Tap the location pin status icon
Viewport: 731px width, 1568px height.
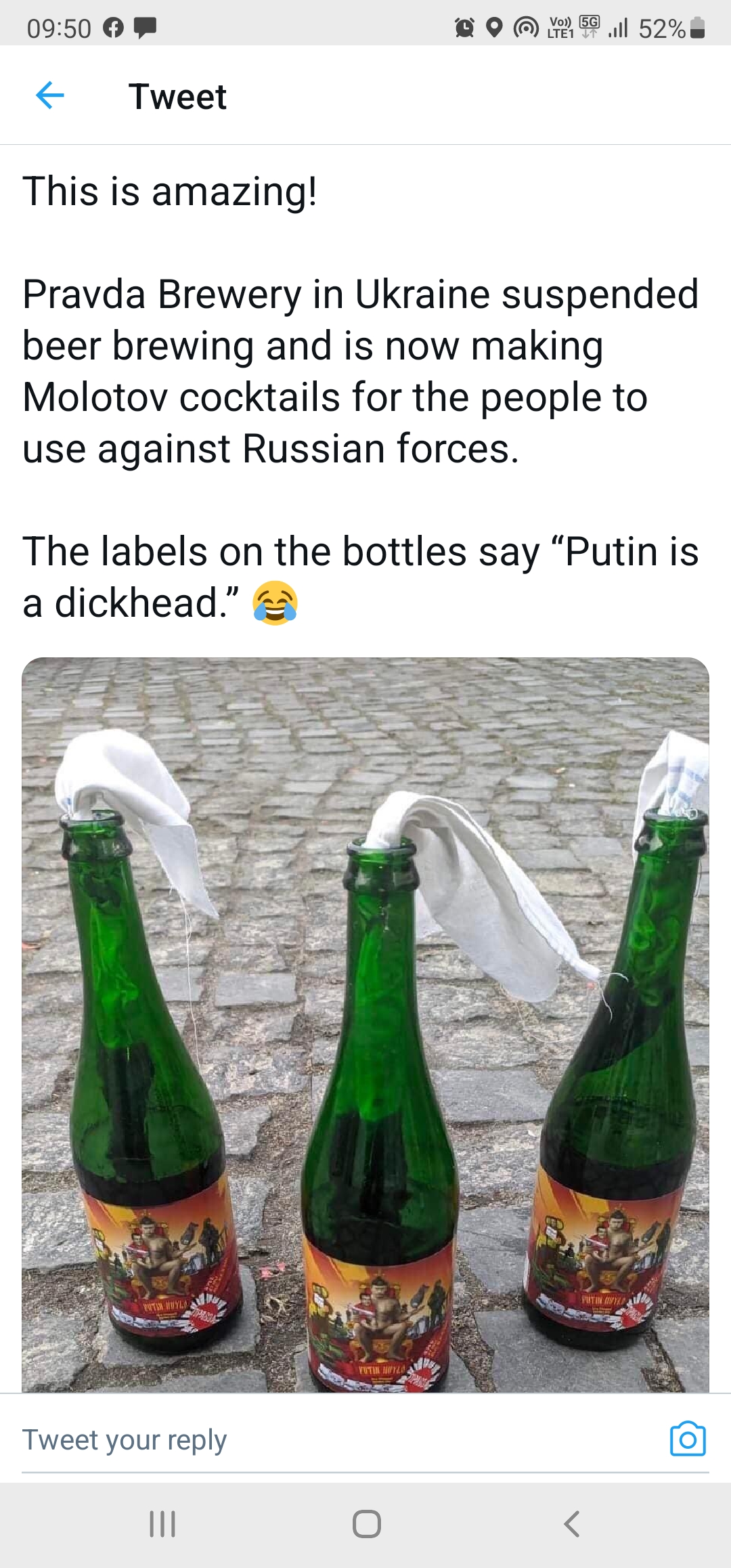[495, 28]
